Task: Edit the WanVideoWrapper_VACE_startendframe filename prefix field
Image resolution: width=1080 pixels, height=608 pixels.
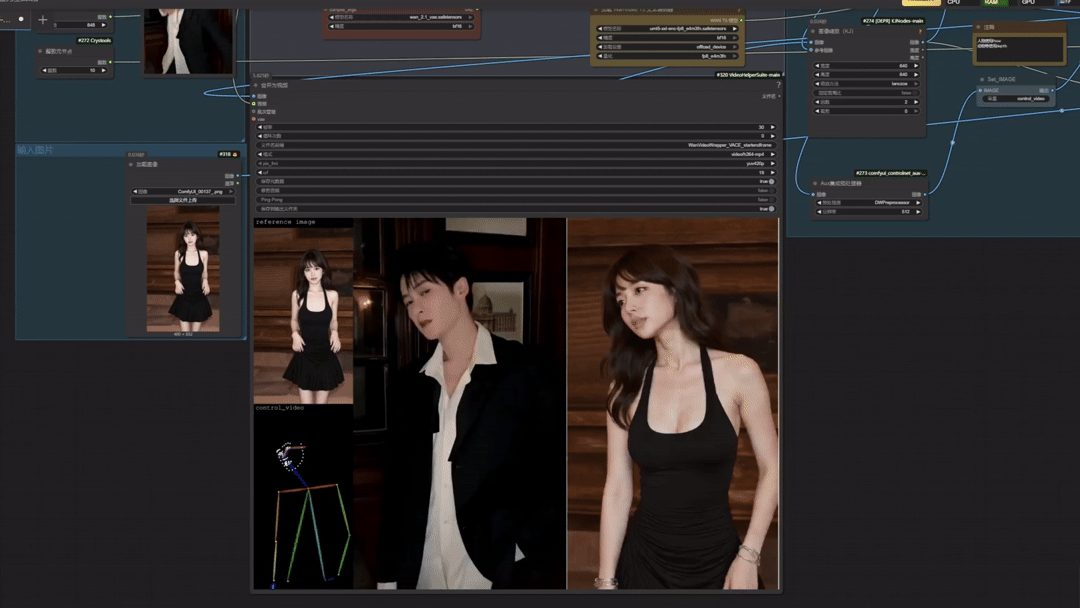Action: [x=517, y=145]
